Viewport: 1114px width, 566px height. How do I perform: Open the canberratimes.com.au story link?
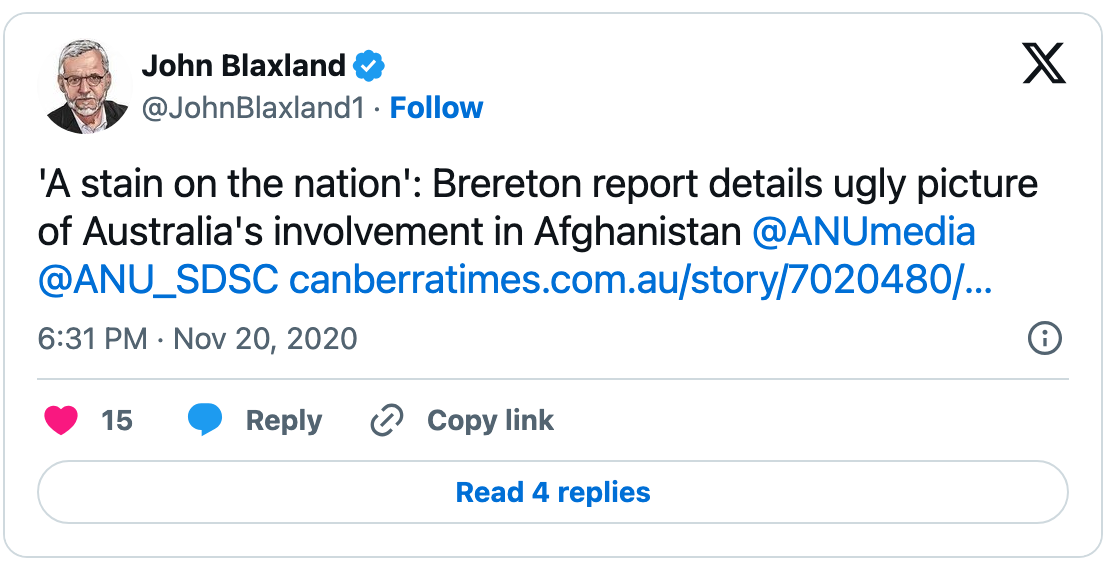pyautogui.click(x=640, y=282)
